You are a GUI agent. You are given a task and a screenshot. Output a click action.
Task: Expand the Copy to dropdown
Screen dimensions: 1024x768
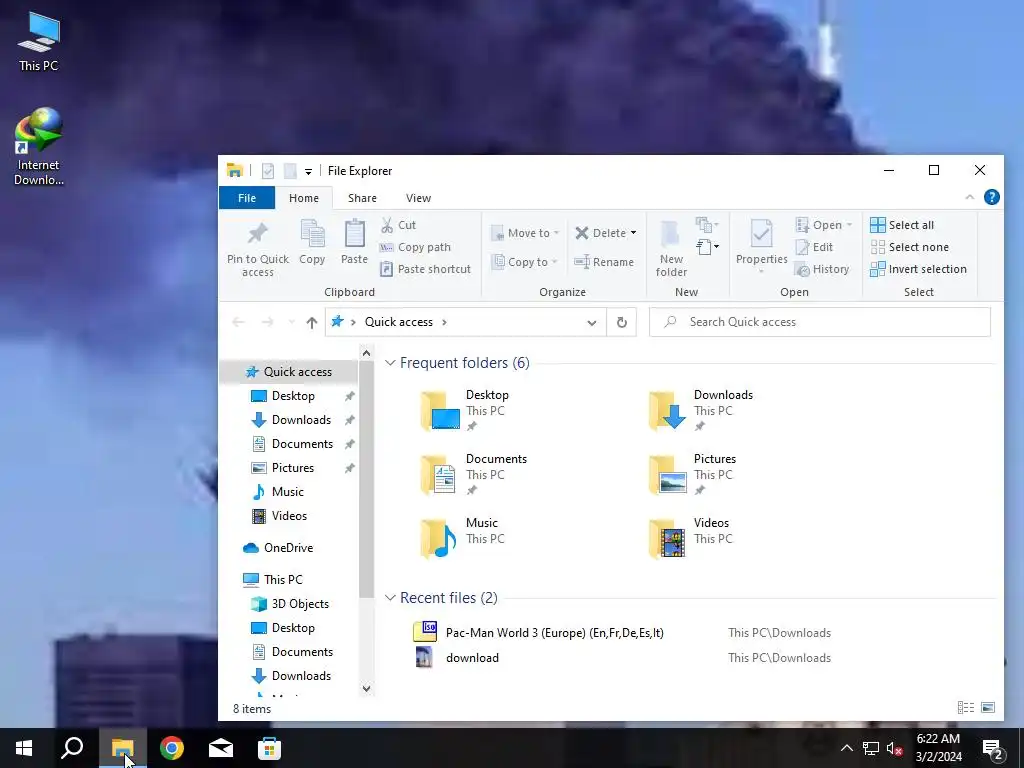(x=554, y=262)
